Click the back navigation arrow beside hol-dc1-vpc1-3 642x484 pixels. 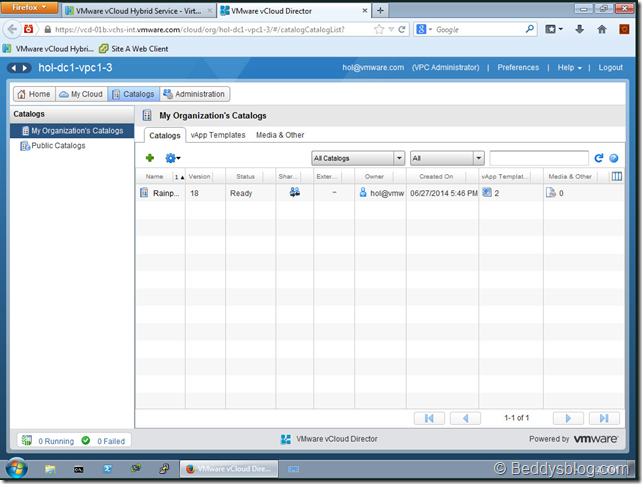pyautogui.click(x=14, y=68)
